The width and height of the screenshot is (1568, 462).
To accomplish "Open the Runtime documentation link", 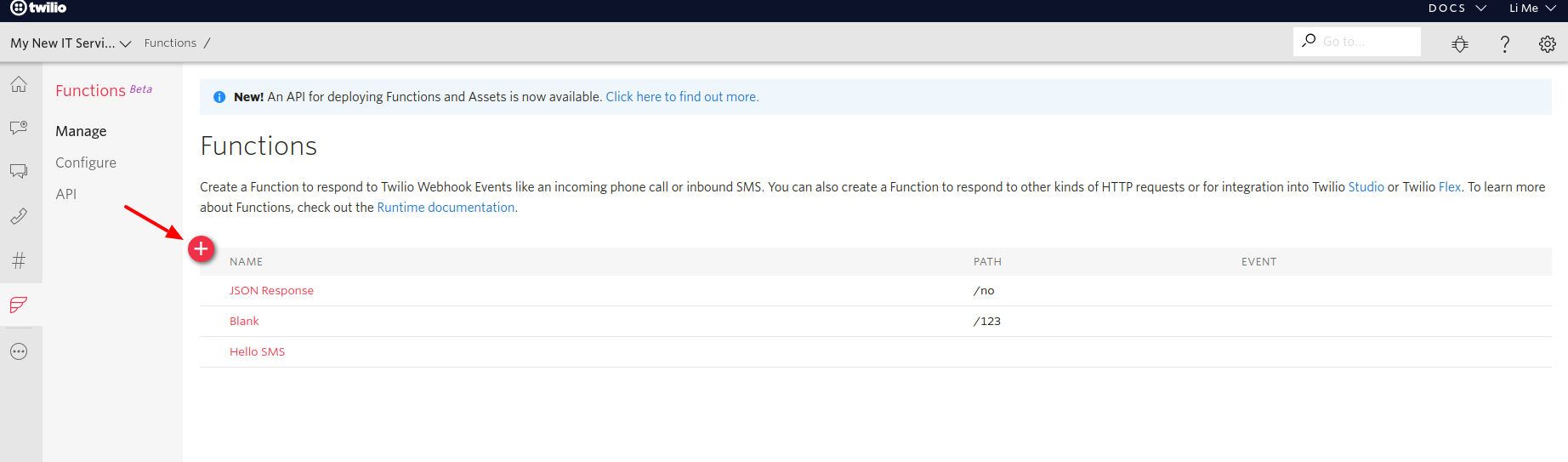I will (446, 208).
